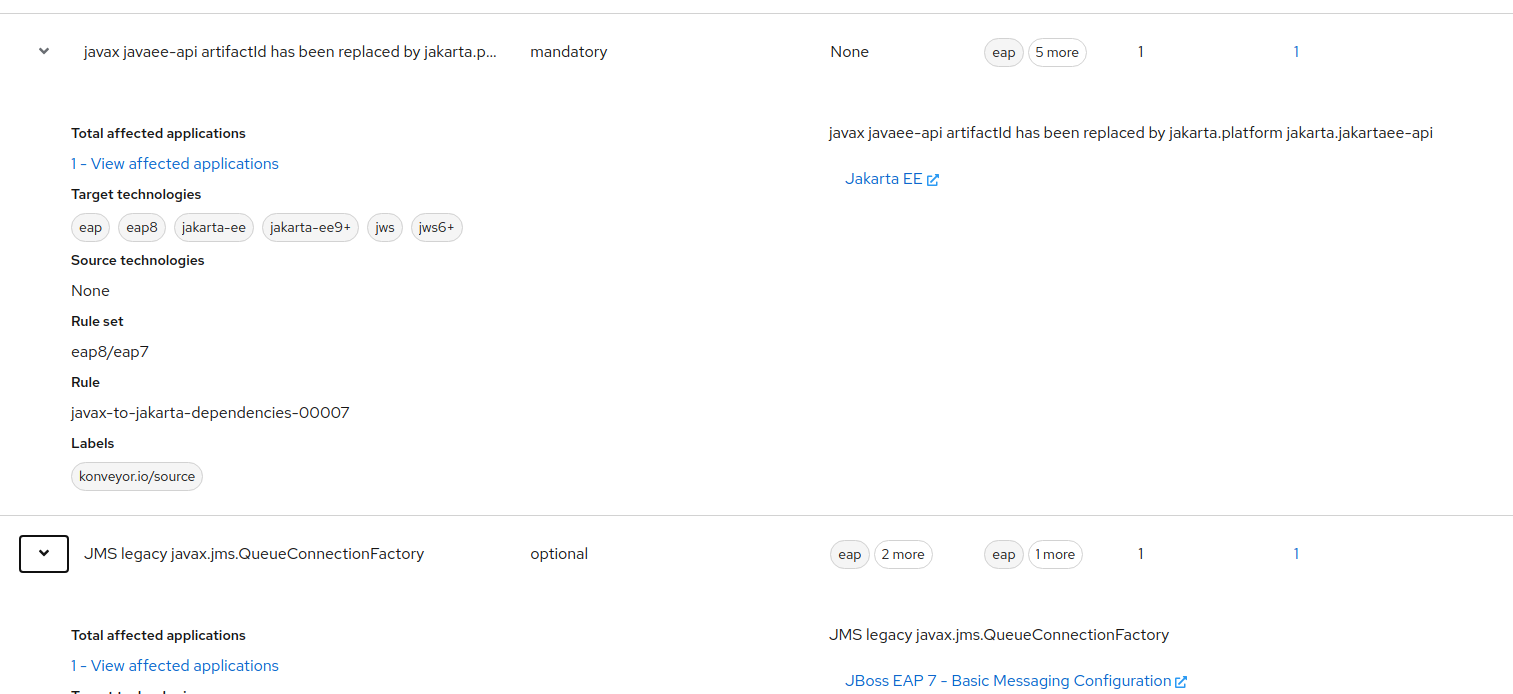Click the jws target technology label
The width and height of the screenshot is (1513, 694).
[385, 228]
